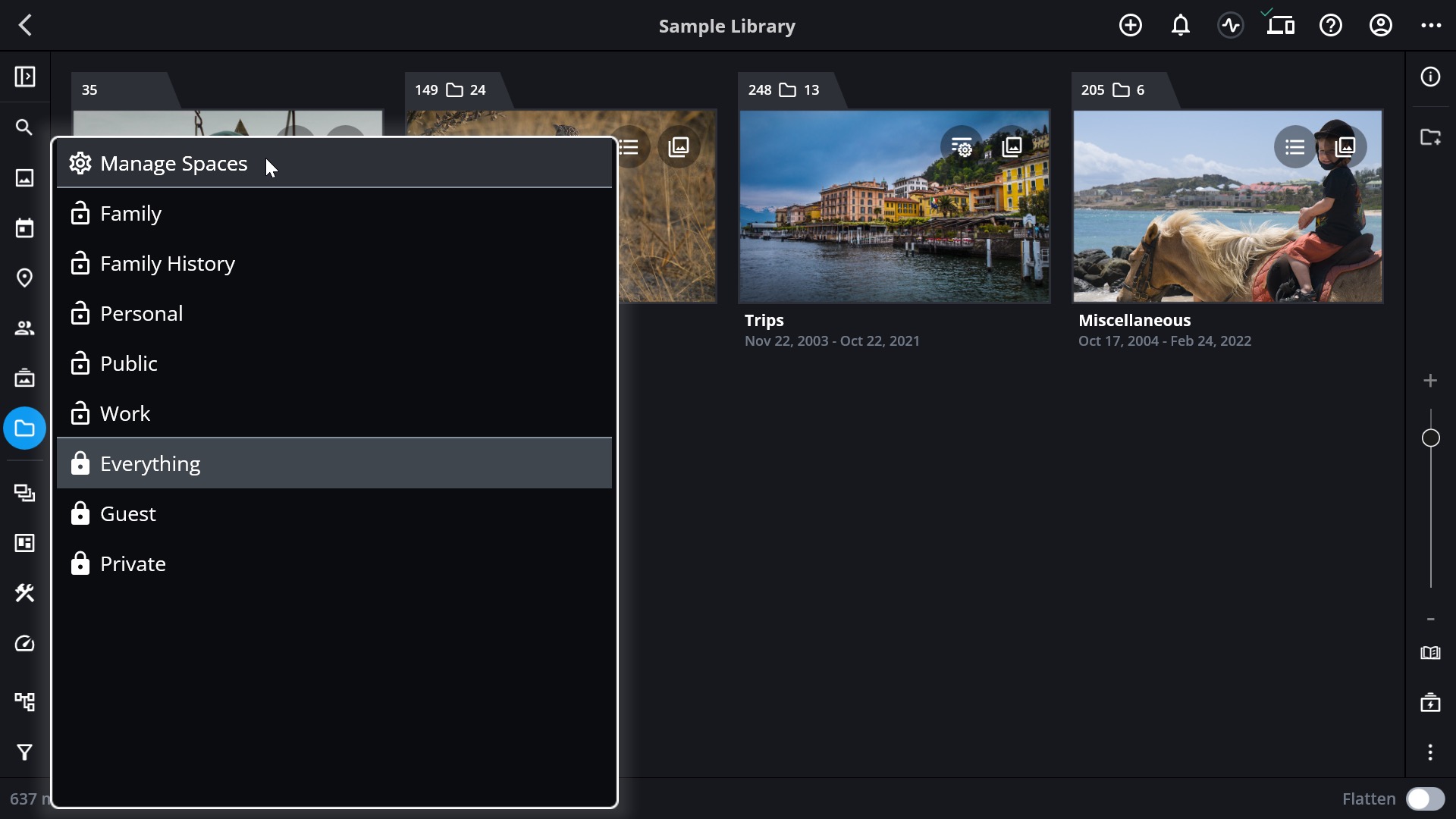Viewport: 1456px width, 819px height.
Task: Open the search icon in left sidebar
Action: coord(24,127)
